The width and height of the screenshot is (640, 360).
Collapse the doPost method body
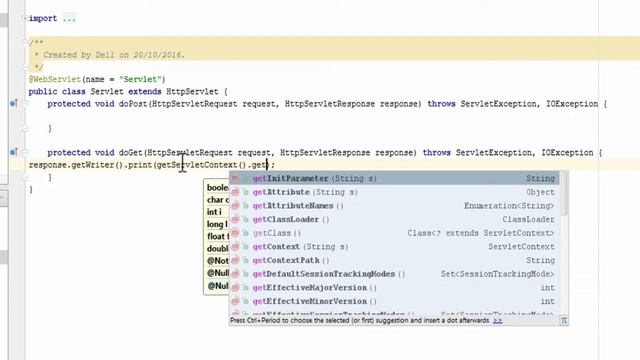click(25, 104)
